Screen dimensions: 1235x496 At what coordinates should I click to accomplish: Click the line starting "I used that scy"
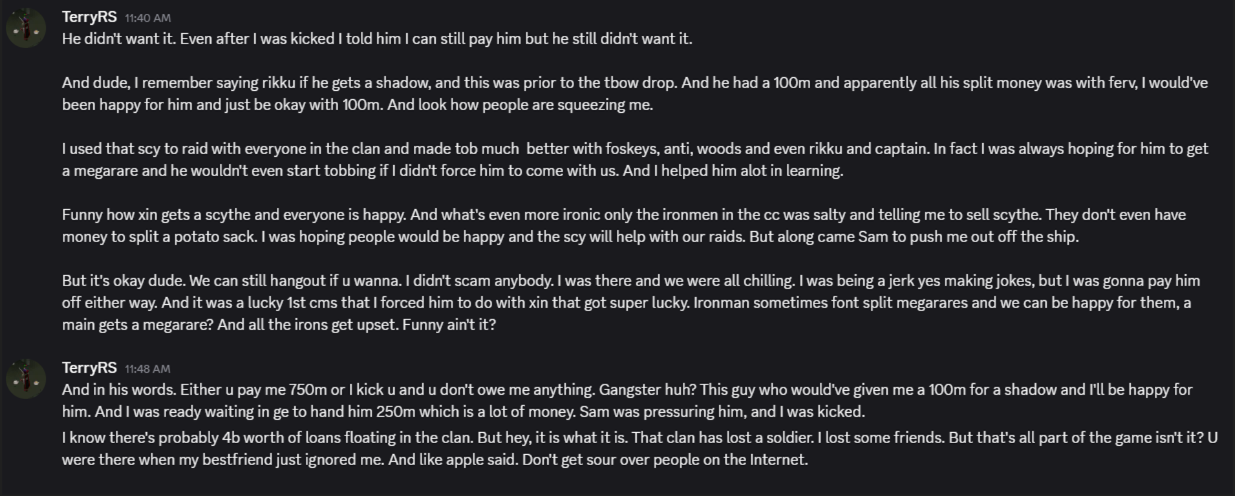click(x=635, y=149)
